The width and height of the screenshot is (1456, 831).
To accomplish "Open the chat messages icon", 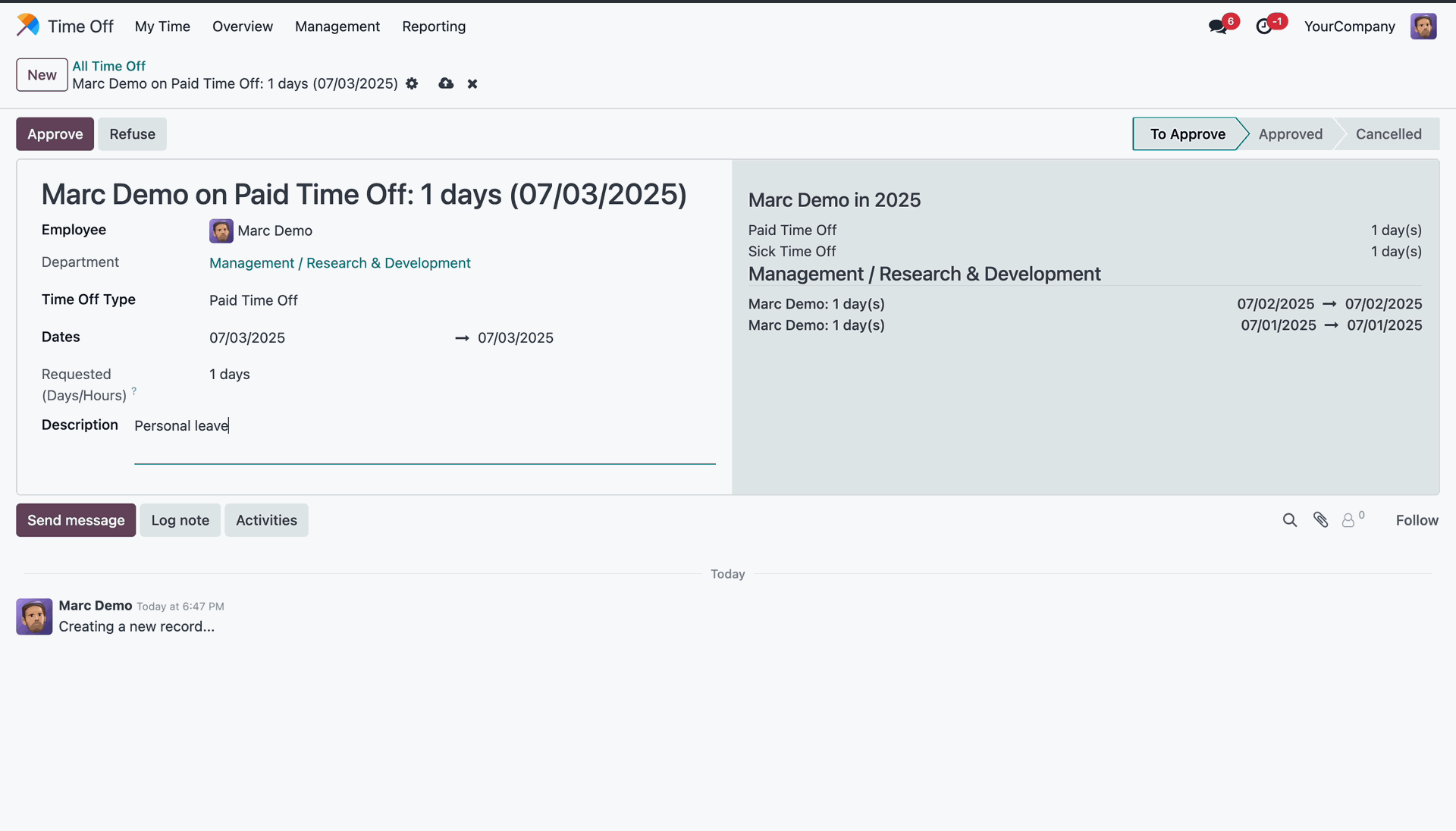I will click(x=1218, y=27).
